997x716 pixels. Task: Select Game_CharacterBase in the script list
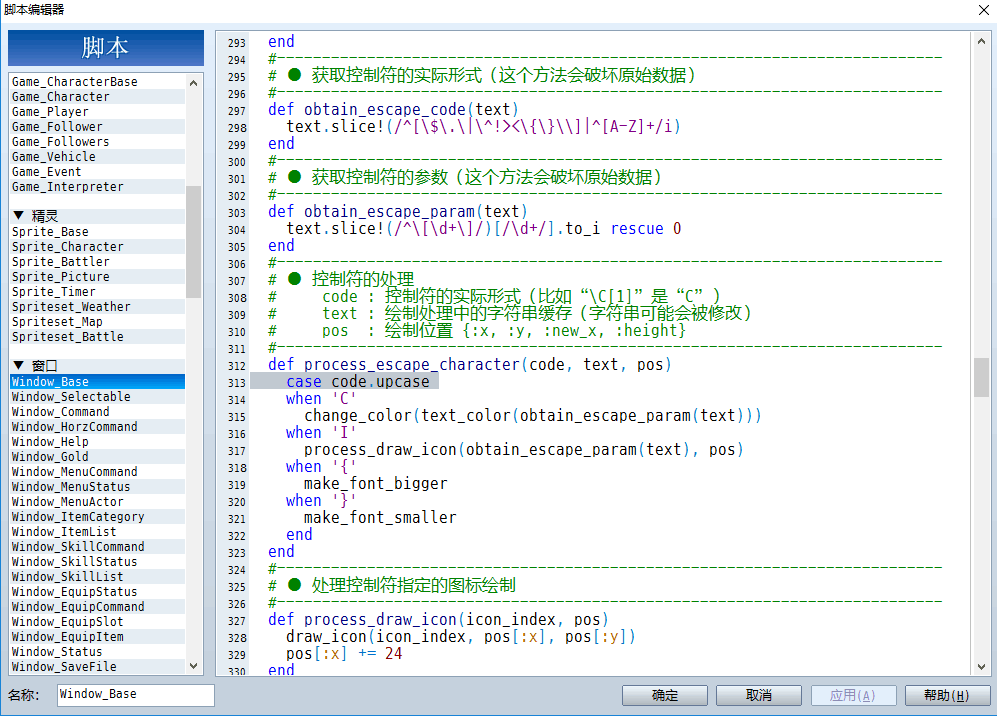(x=98, y=81)
